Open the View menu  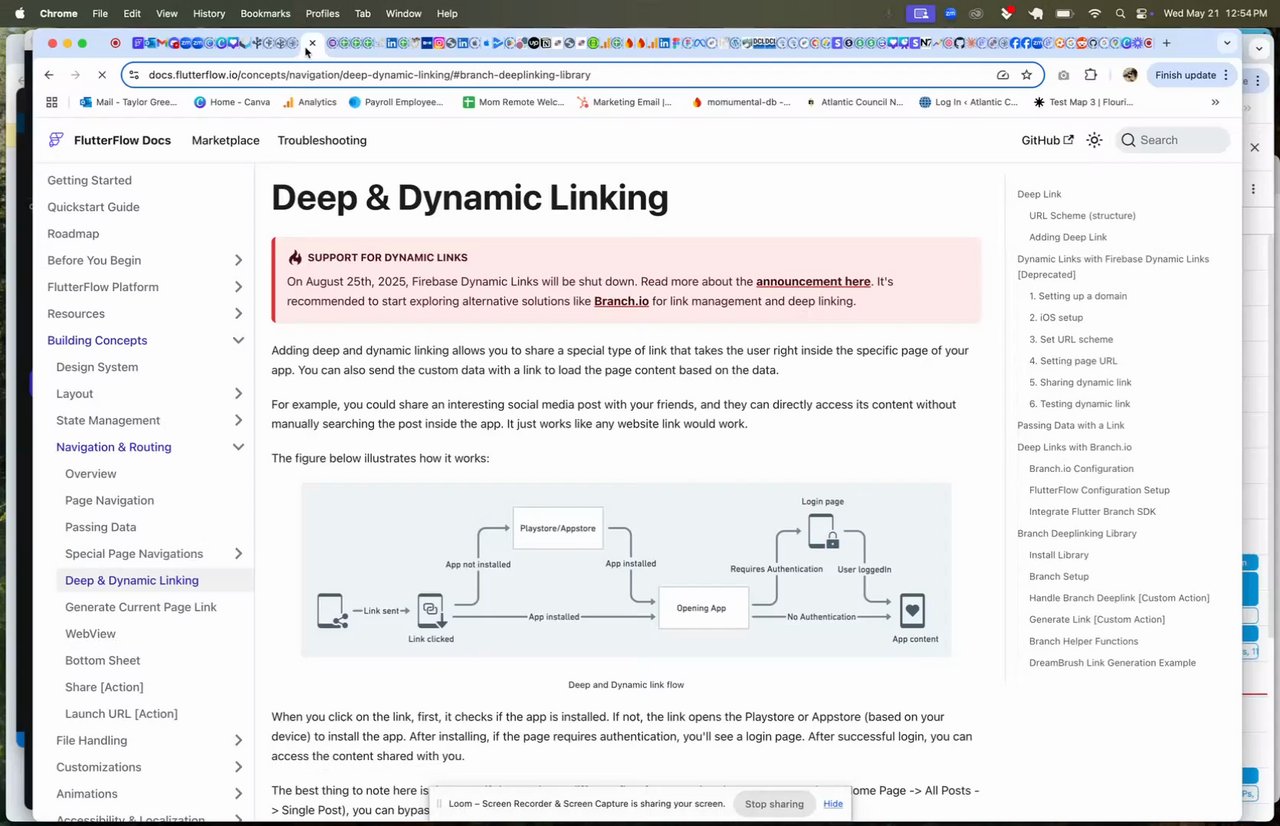tap(167, 14)
